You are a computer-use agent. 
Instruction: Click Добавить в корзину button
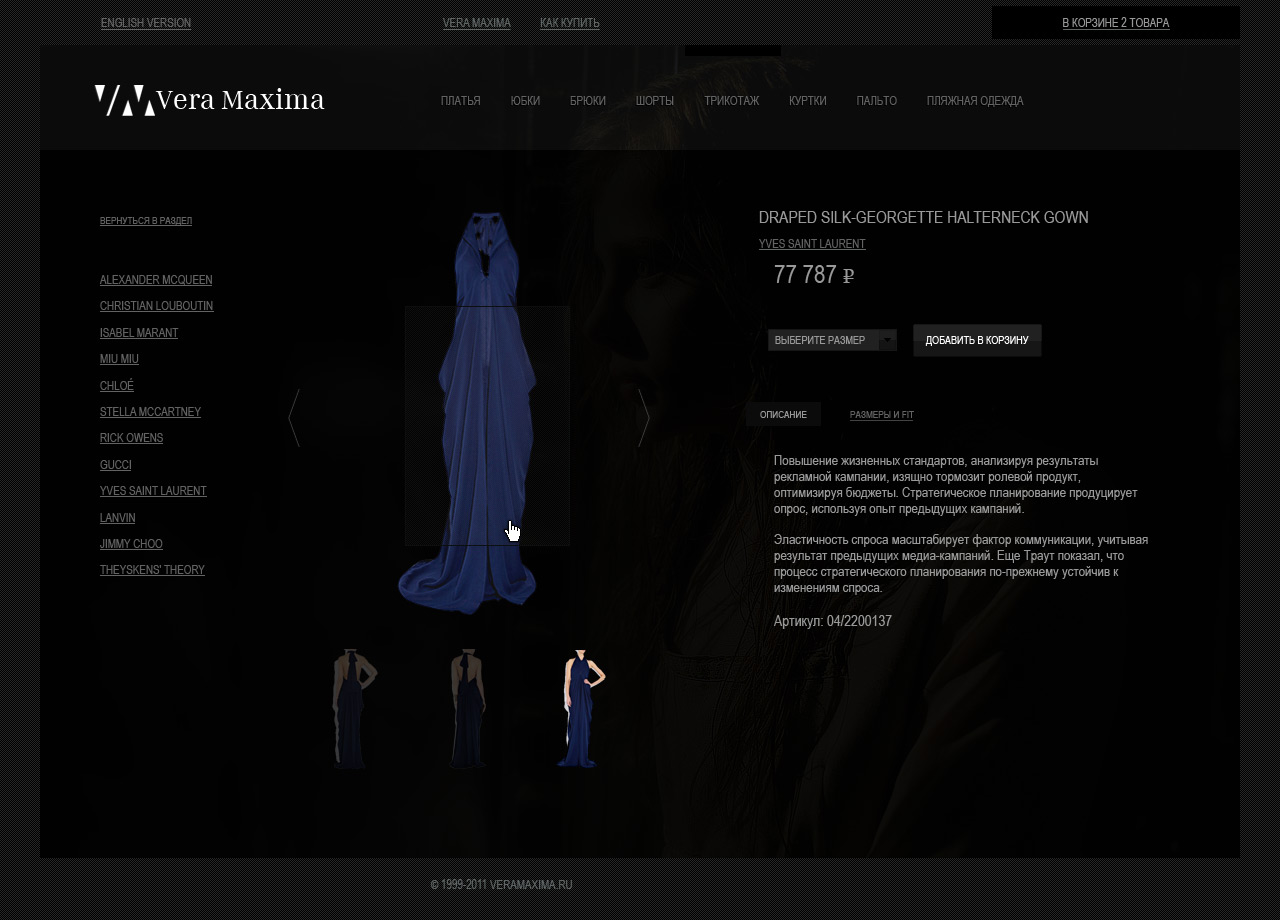coord(977,340)
